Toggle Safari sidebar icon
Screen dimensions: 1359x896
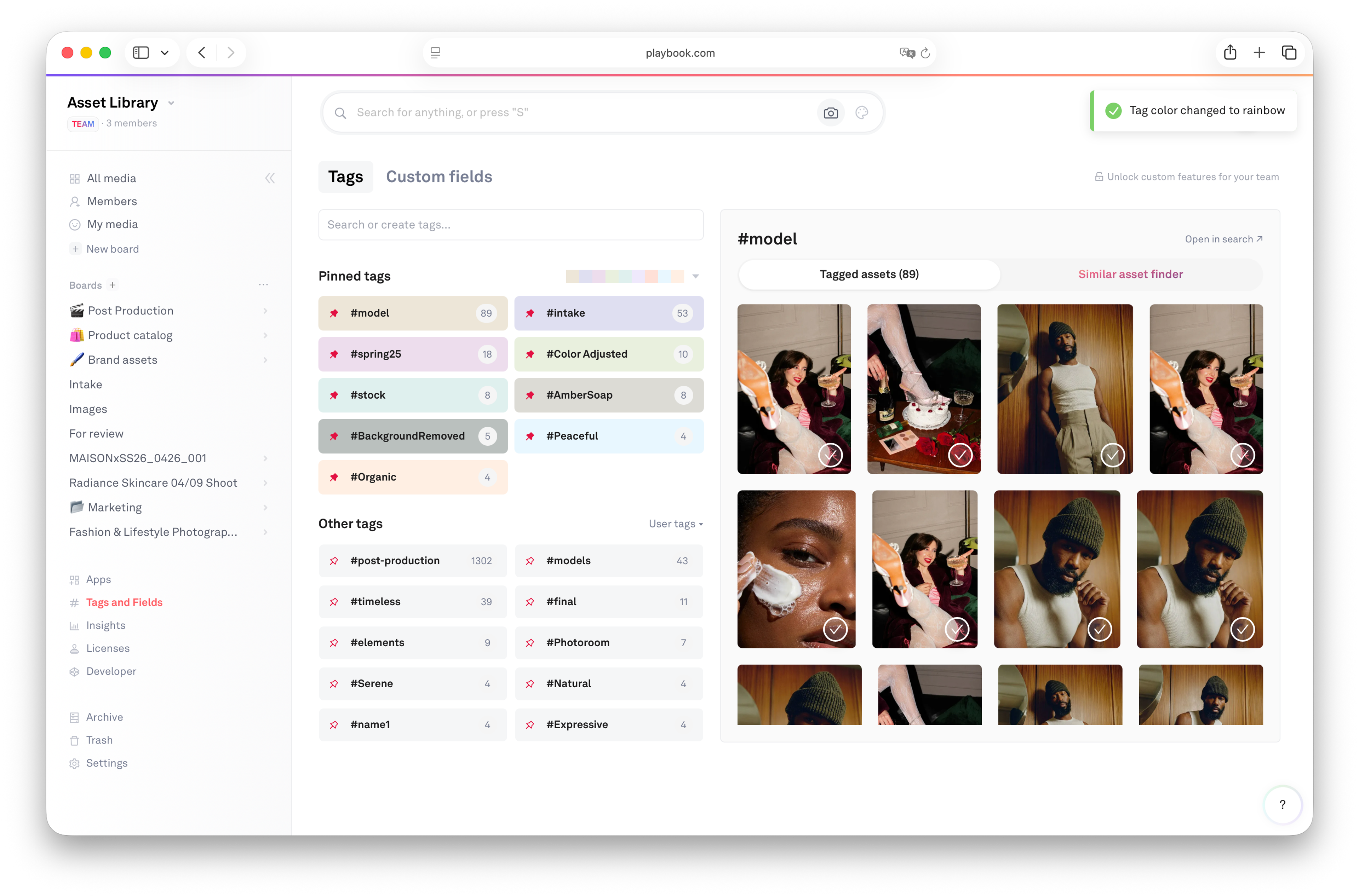(x=141, y=53)
